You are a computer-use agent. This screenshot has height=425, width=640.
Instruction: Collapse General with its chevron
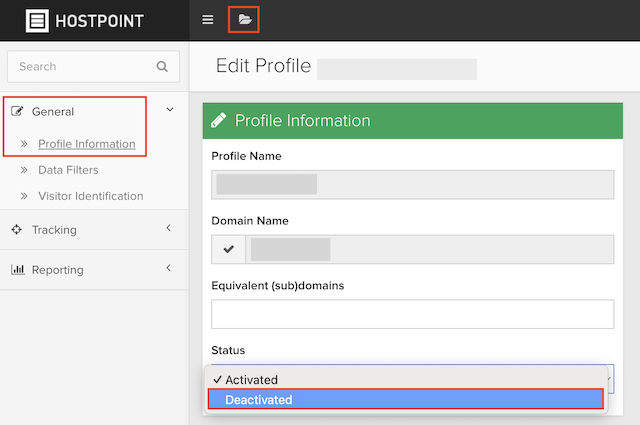(170, 109)
